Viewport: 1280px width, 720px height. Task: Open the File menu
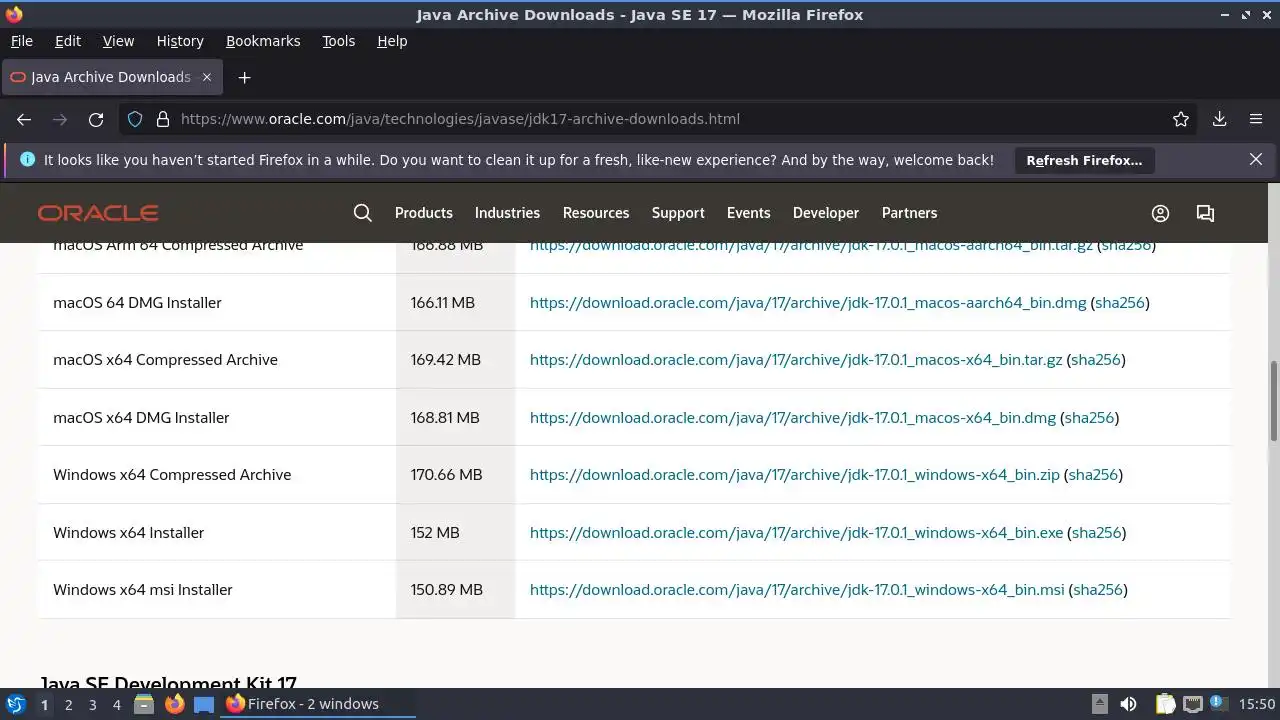tap(21, 41)
